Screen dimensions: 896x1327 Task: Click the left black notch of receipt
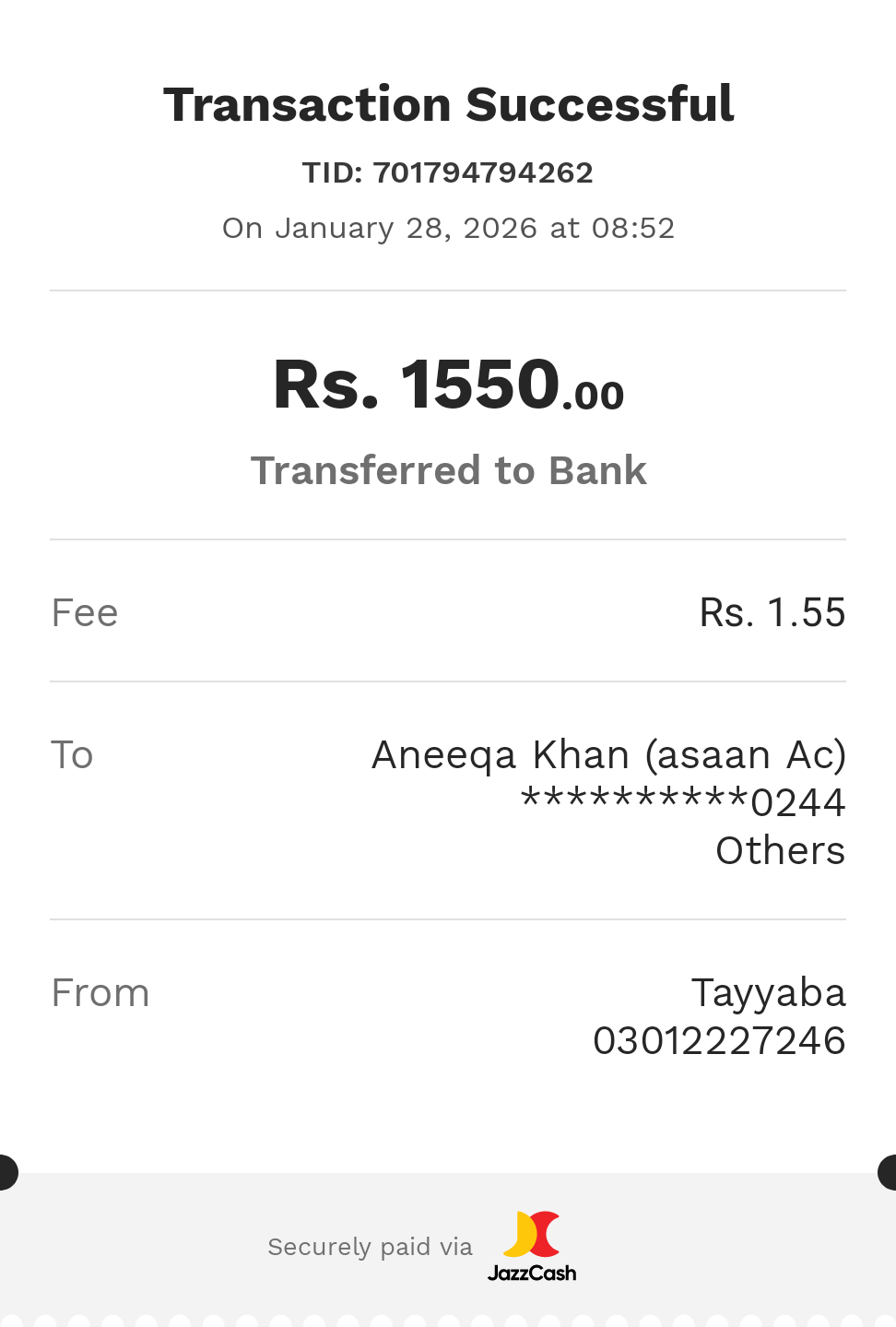click(x=6, y=1172)
